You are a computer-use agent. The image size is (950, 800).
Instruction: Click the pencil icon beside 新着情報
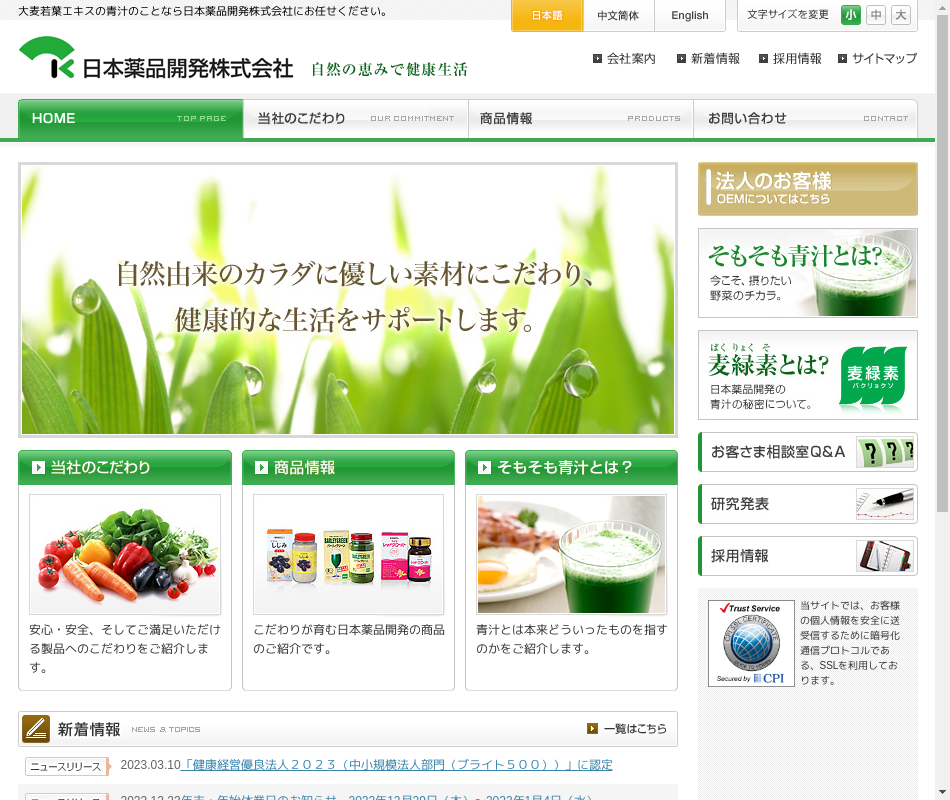pyautogui.click(x=36, y=729)
